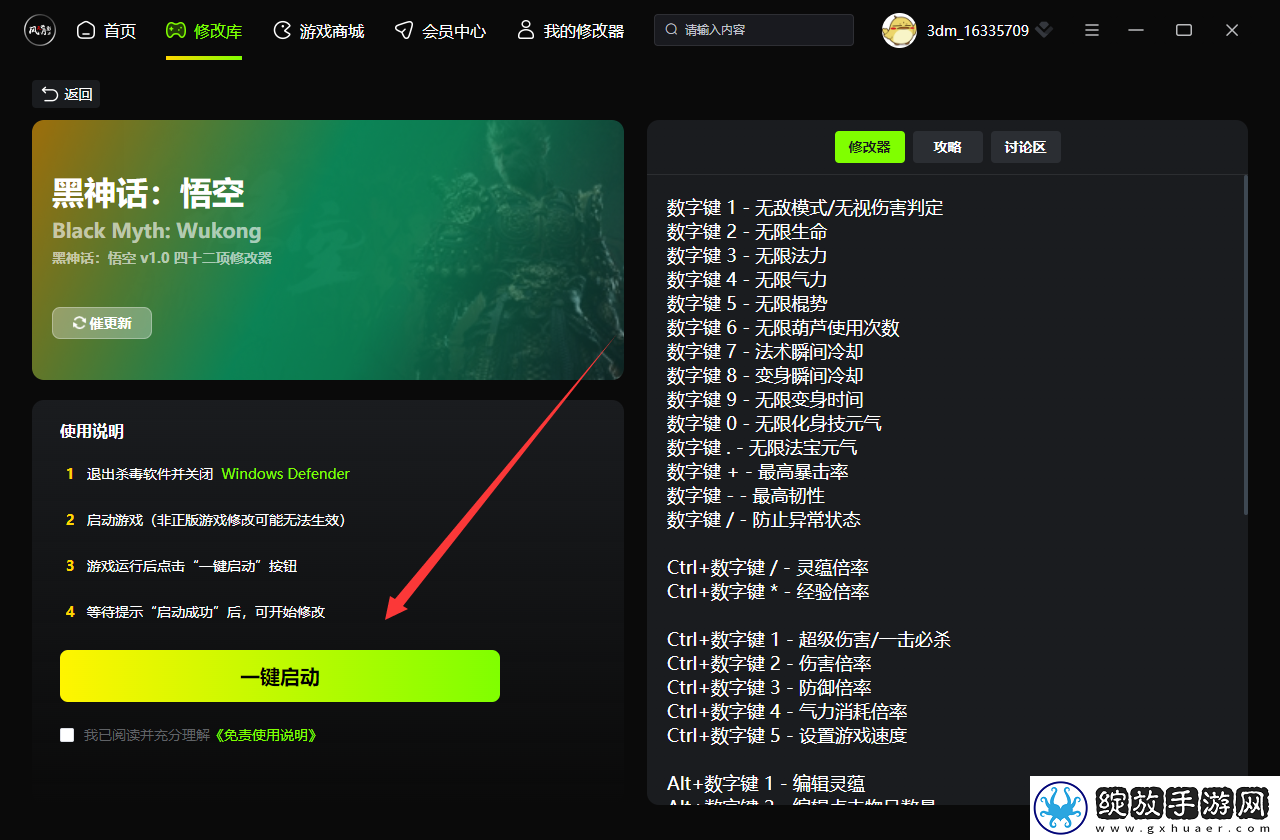Open 我的修改器 my trainers
Viewport: 1280px width, 840px height.
click(570, 31)
